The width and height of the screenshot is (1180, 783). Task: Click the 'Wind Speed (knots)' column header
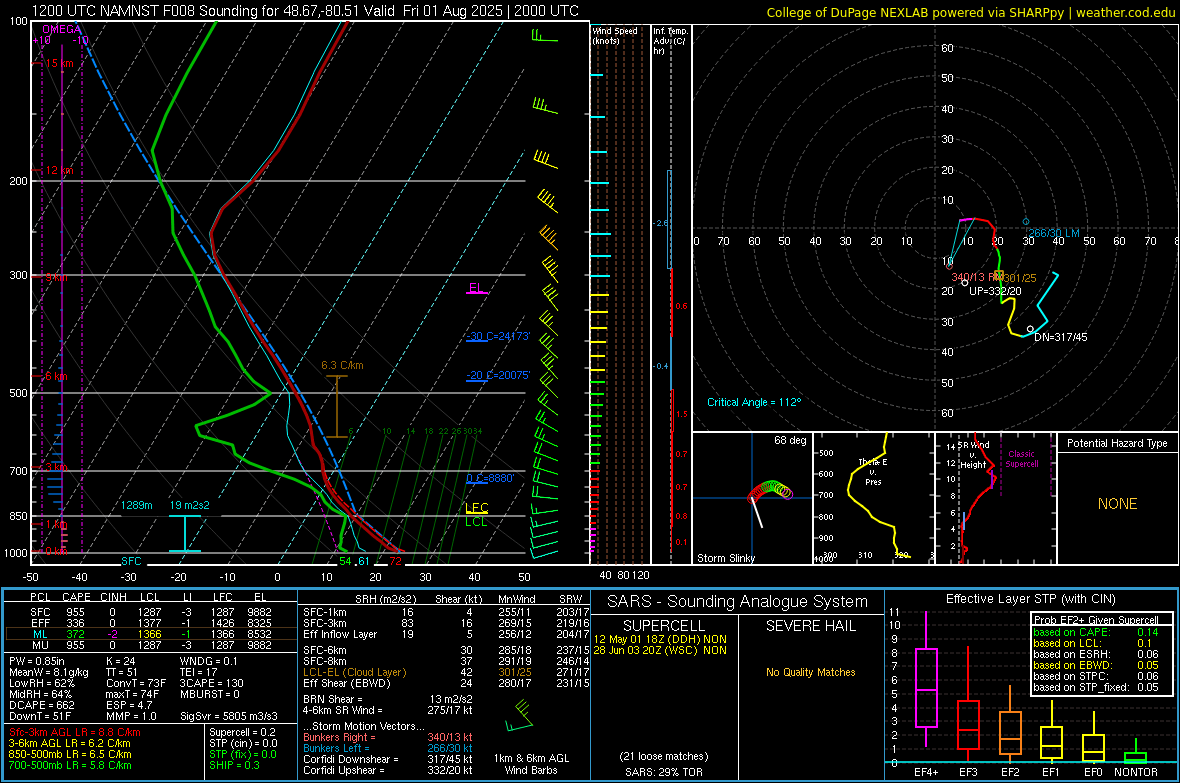(615, 35)
